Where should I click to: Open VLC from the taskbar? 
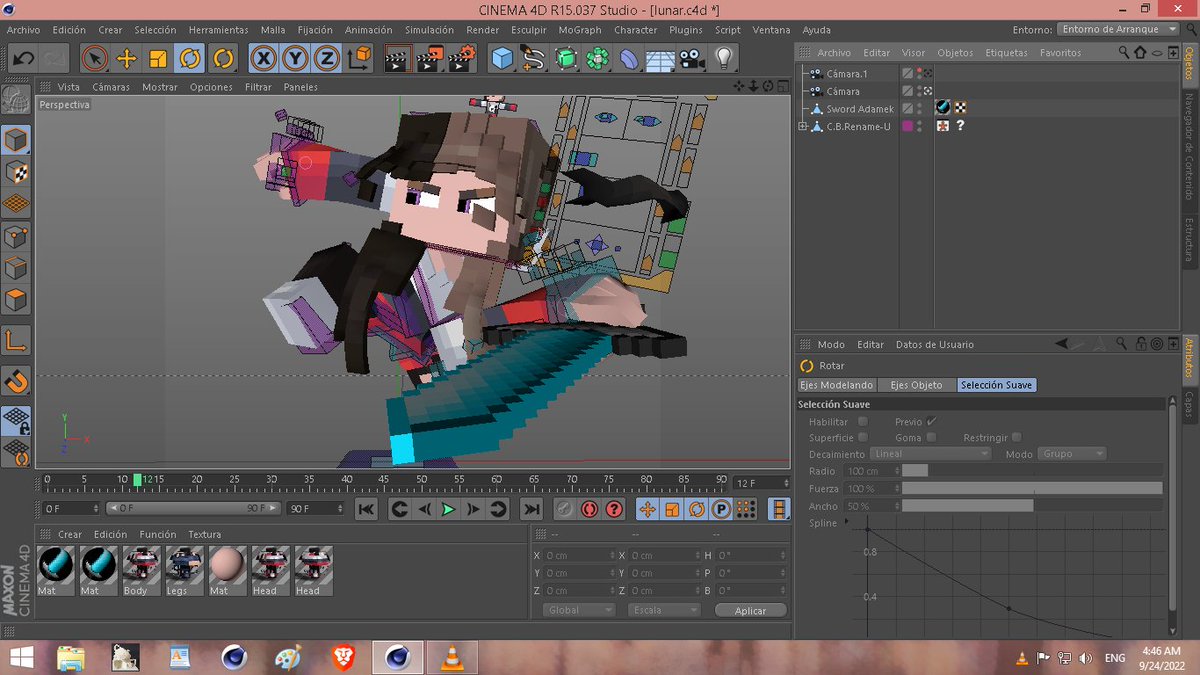[x=452, y=657]
